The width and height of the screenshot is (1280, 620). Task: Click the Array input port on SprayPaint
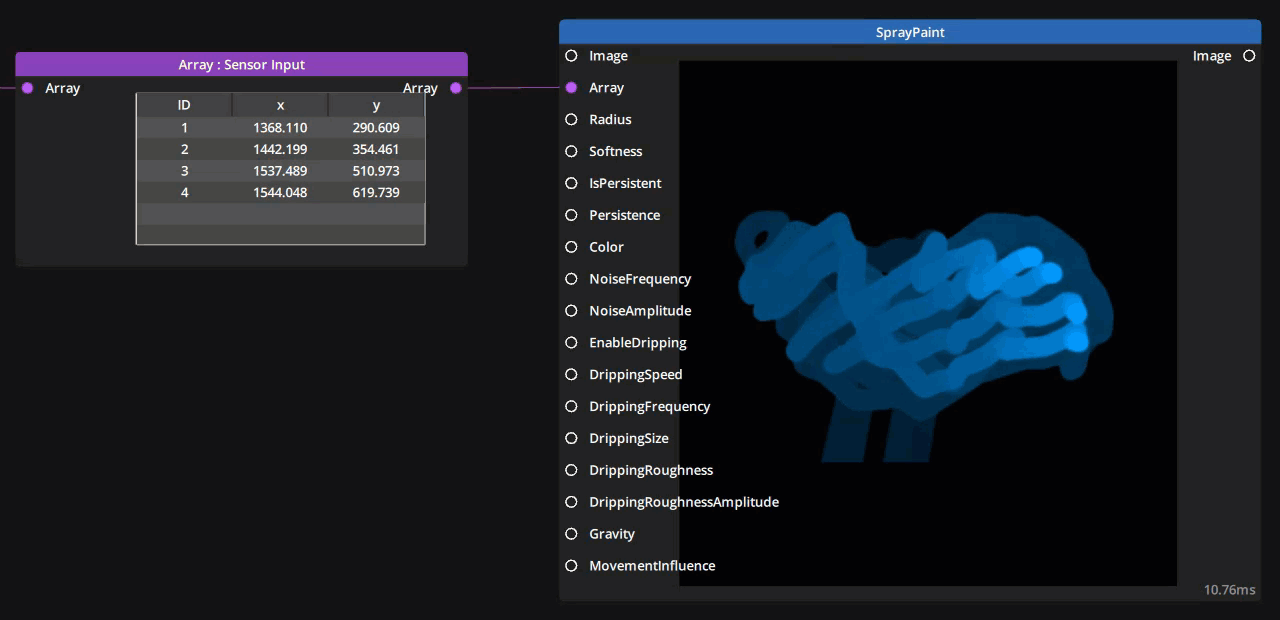(570, 88)
